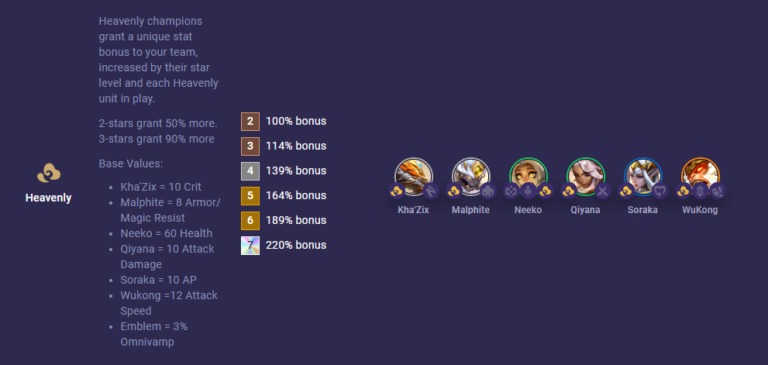Click the Heavenly trait name label

coord(48,198)
